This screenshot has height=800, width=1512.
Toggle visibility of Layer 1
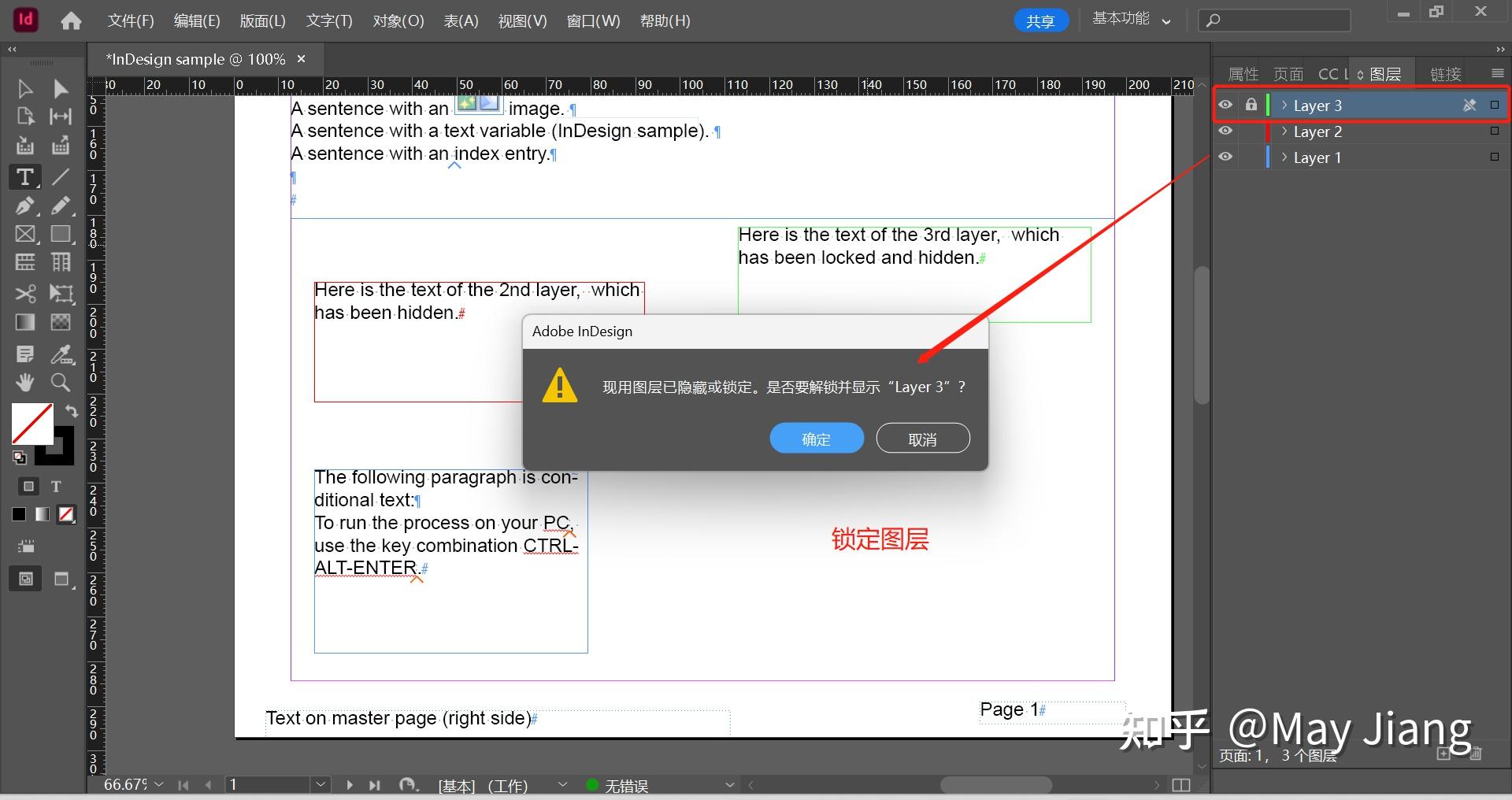pyautogui.click(x=1226, y=157)
